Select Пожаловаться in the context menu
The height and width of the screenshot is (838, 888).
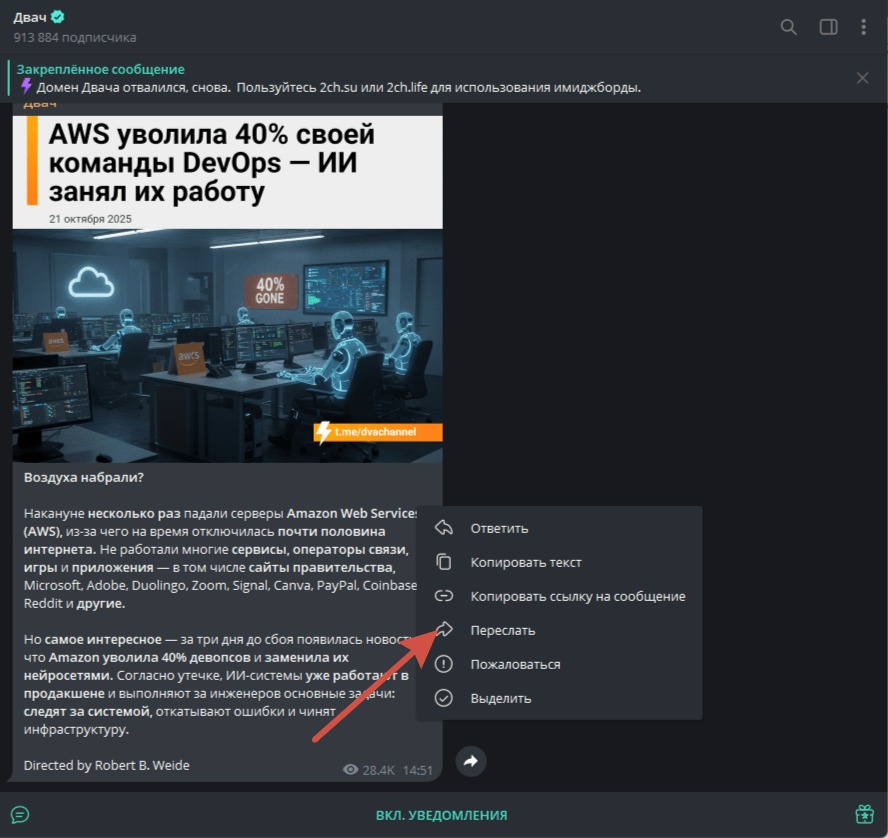(559, 664)
